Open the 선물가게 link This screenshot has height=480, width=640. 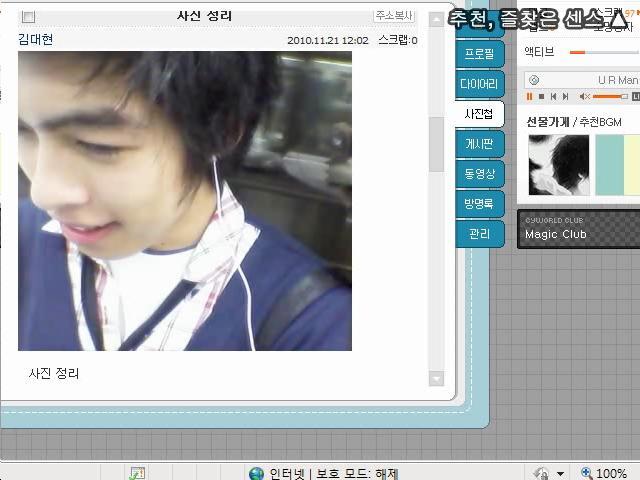(548, 122)
